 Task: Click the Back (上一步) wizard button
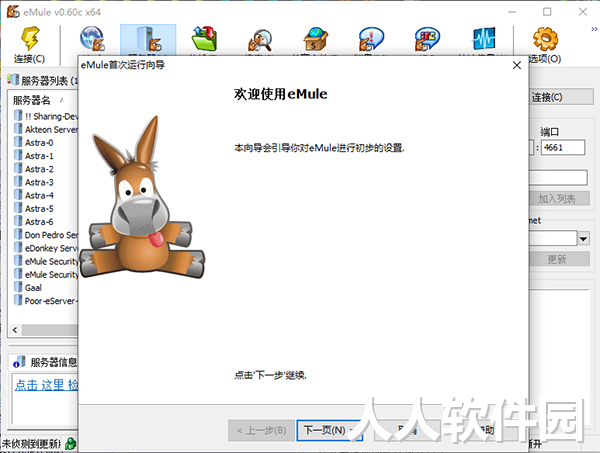click(262, 430)
